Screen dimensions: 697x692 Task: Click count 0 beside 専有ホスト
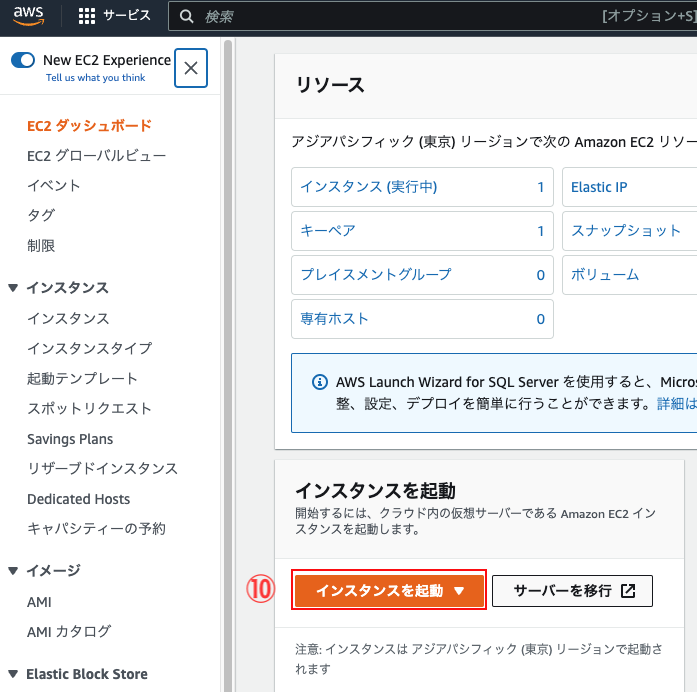541,319
